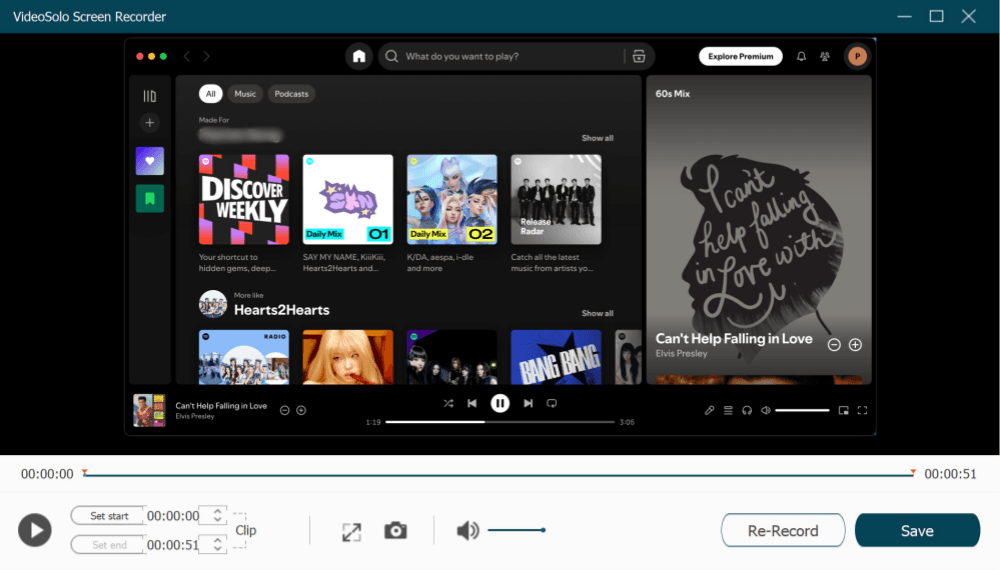1000x570 pixels.
Task: Hide song with player bar minus icon
Action: pyautogui.click(x=284, y=411)
